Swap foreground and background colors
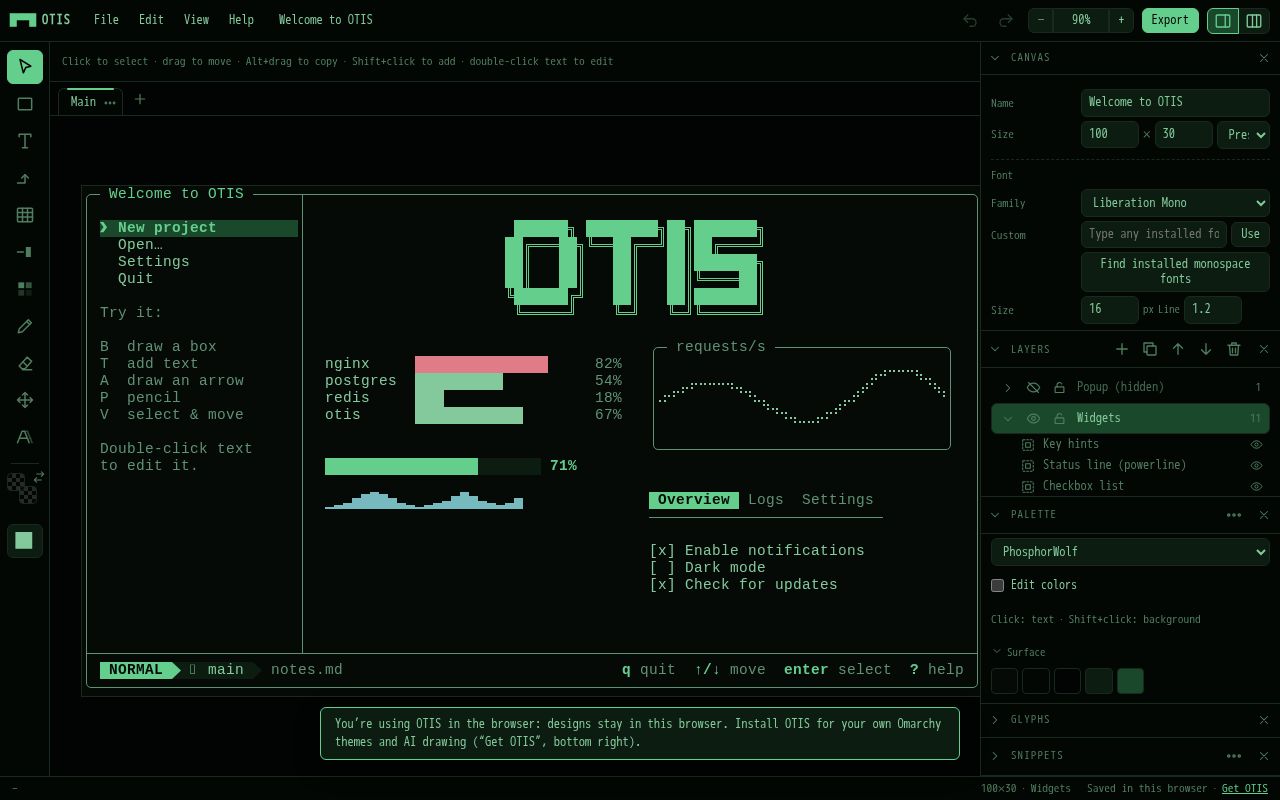1280x800 pixels. (x=39, y=476)
